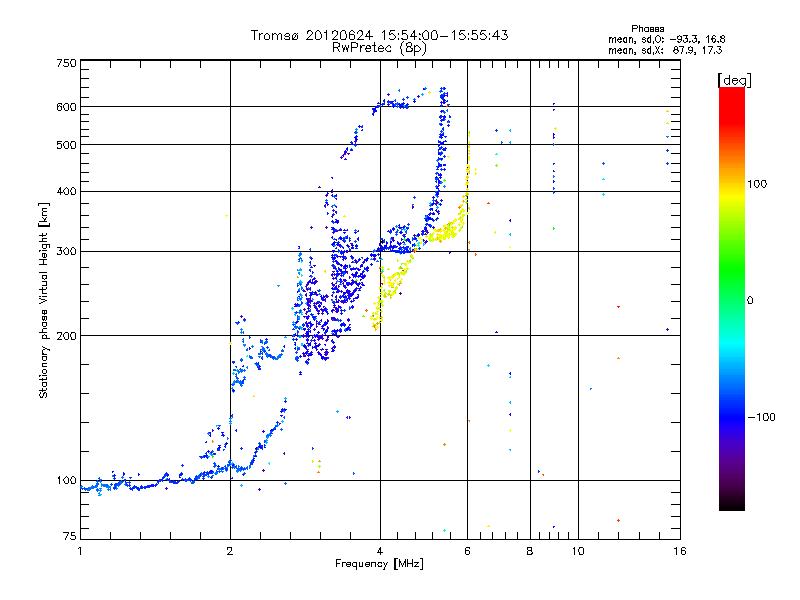
Task: Click the colorbar tick label '100'
Action: point(757,184)
